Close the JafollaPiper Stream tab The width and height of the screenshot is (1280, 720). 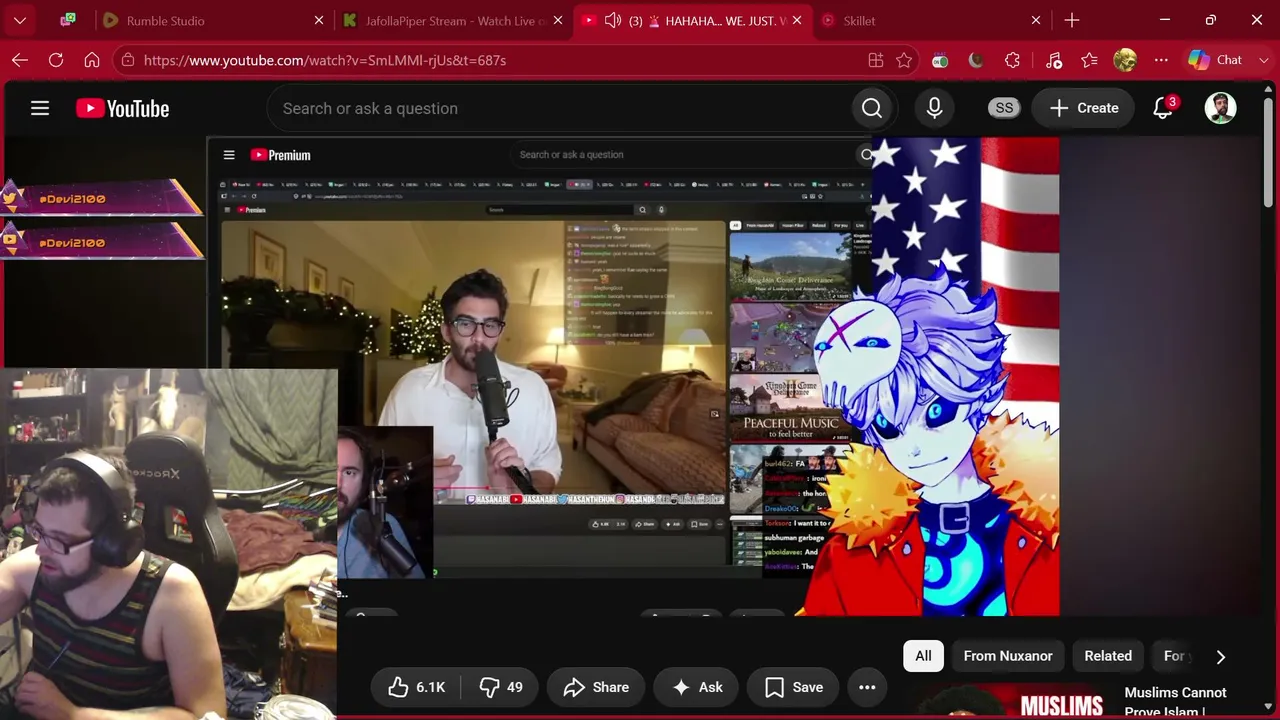(x=558, y=20)
